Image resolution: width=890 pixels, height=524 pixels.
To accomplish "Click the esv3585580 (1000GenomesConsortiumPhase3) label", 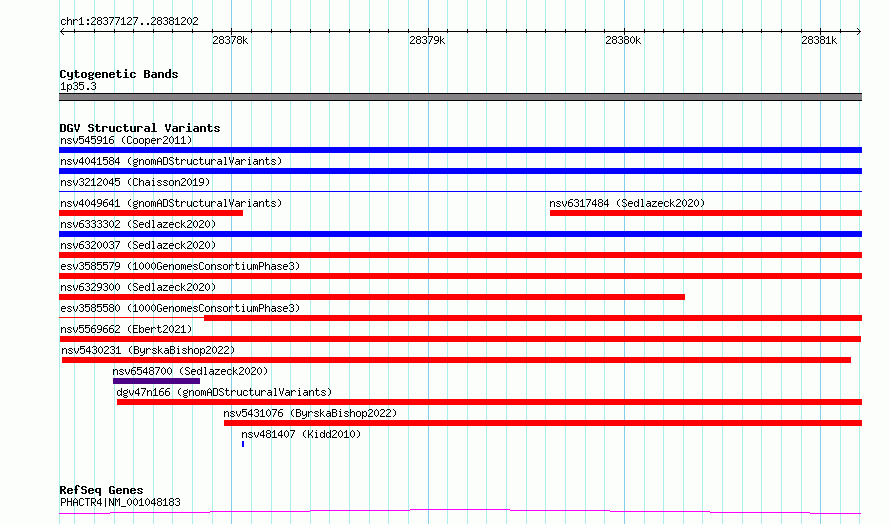I will click(180, 308).
